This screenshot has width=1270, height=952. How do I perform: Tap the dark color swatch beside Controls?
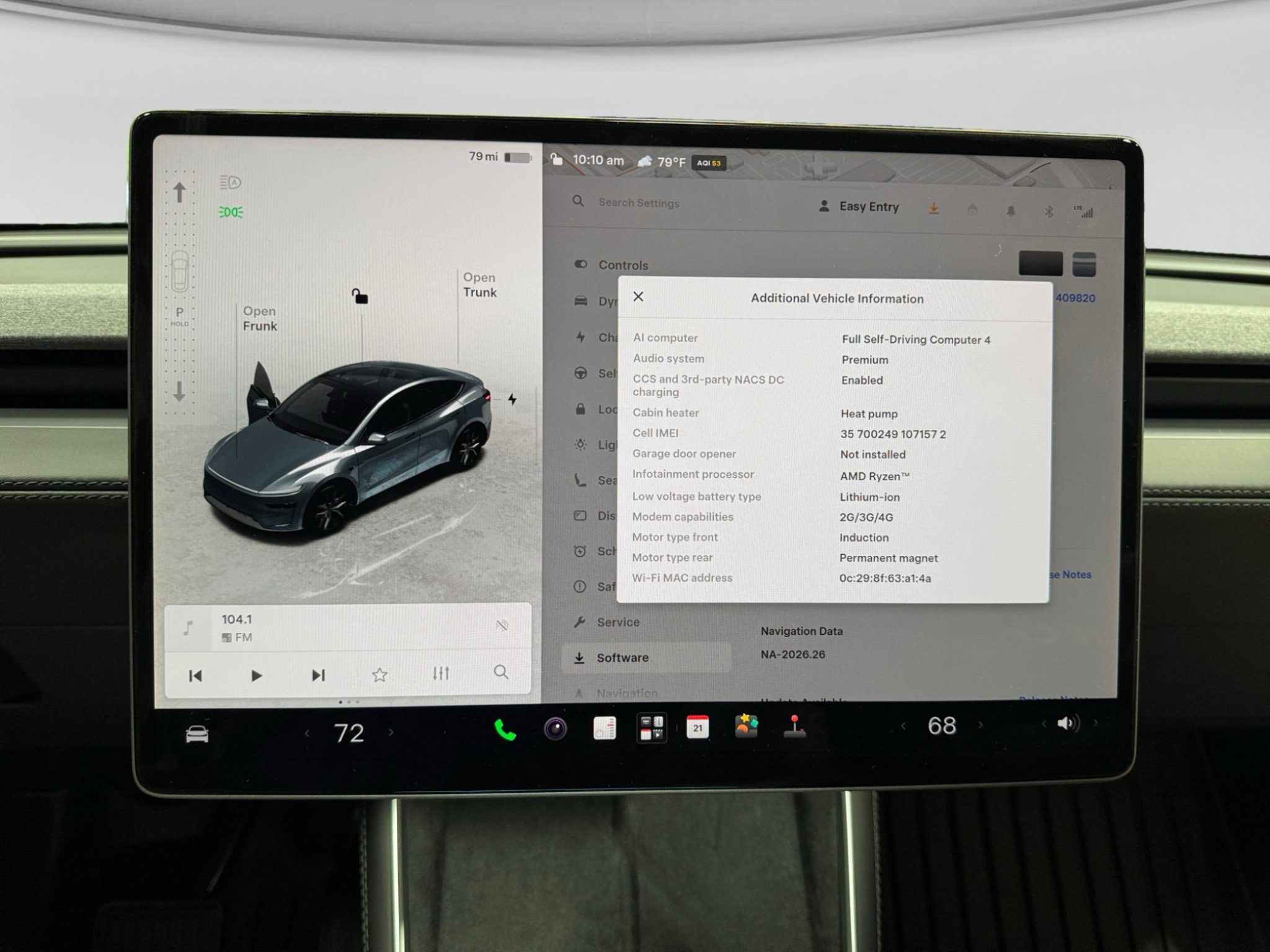point(1040,263)
